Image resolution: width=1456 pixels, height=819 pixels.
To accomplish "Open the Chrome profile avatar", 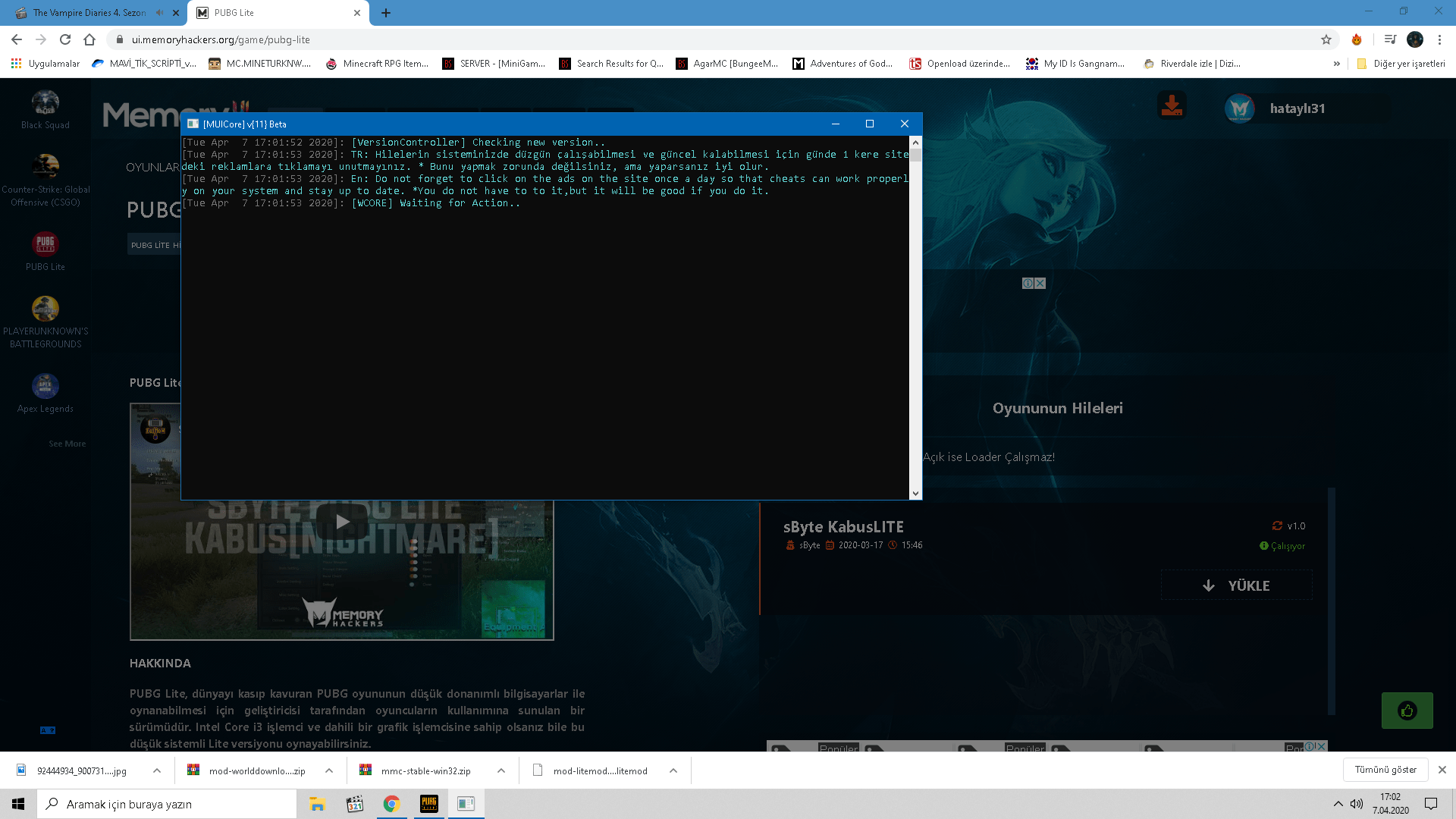I will point(1415,39).
